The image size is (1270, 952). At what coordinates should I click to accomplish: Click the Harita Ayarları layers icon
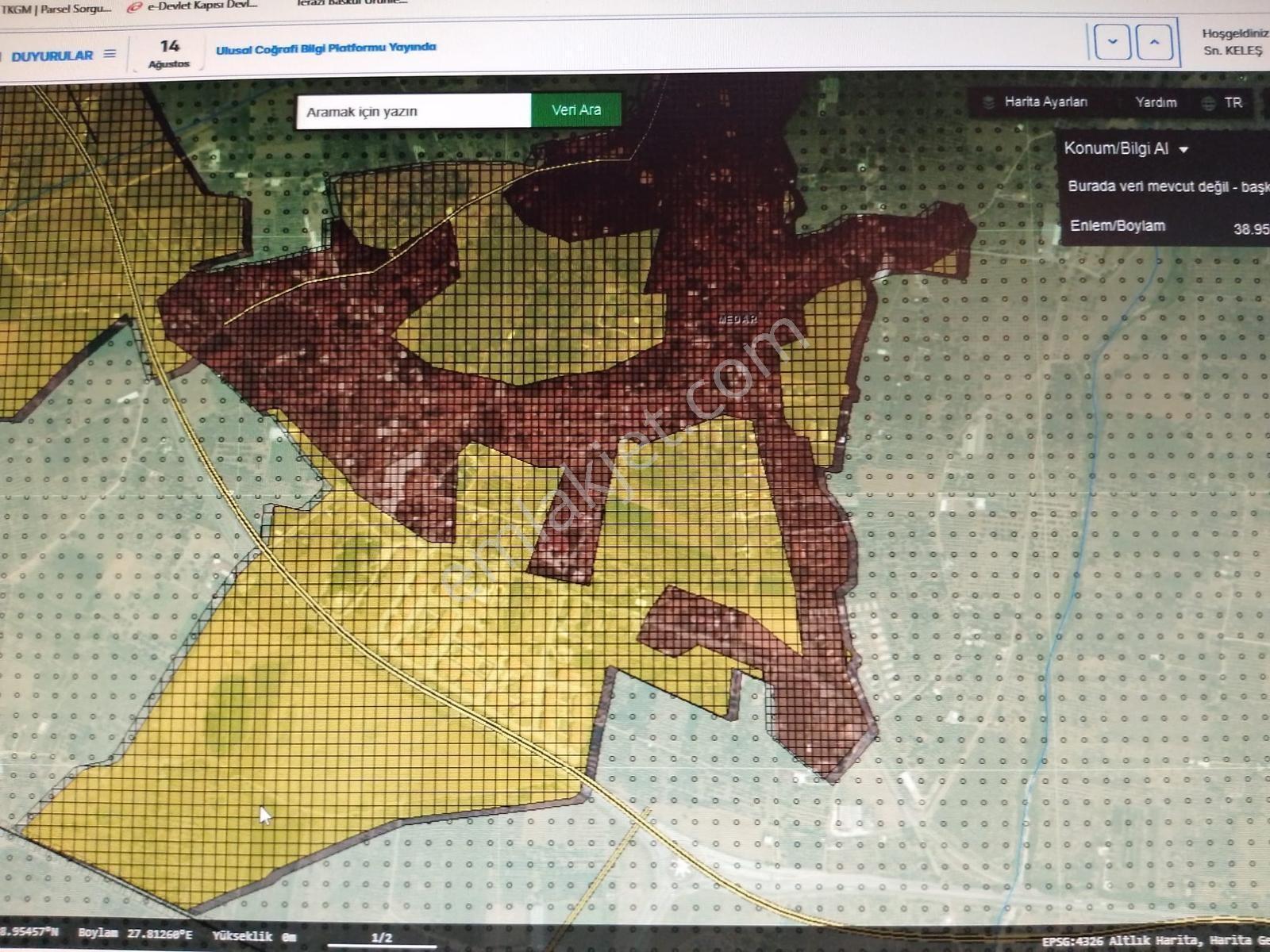tap(989, 102)
